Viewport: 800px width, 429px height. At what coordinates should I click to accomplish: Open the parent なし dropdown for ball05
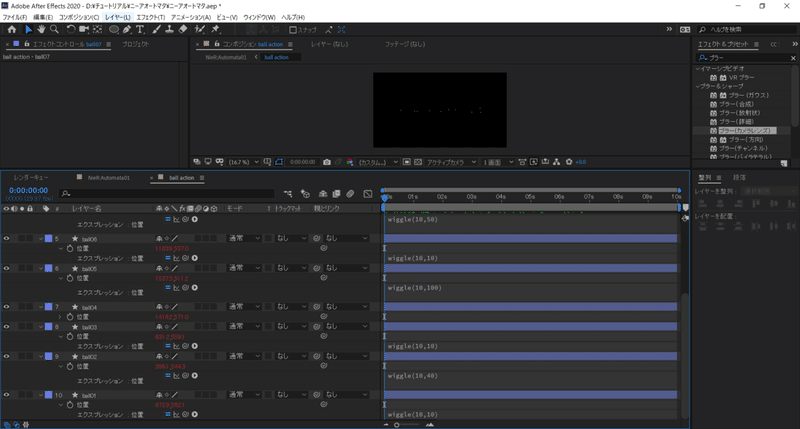tap(346, 268)
